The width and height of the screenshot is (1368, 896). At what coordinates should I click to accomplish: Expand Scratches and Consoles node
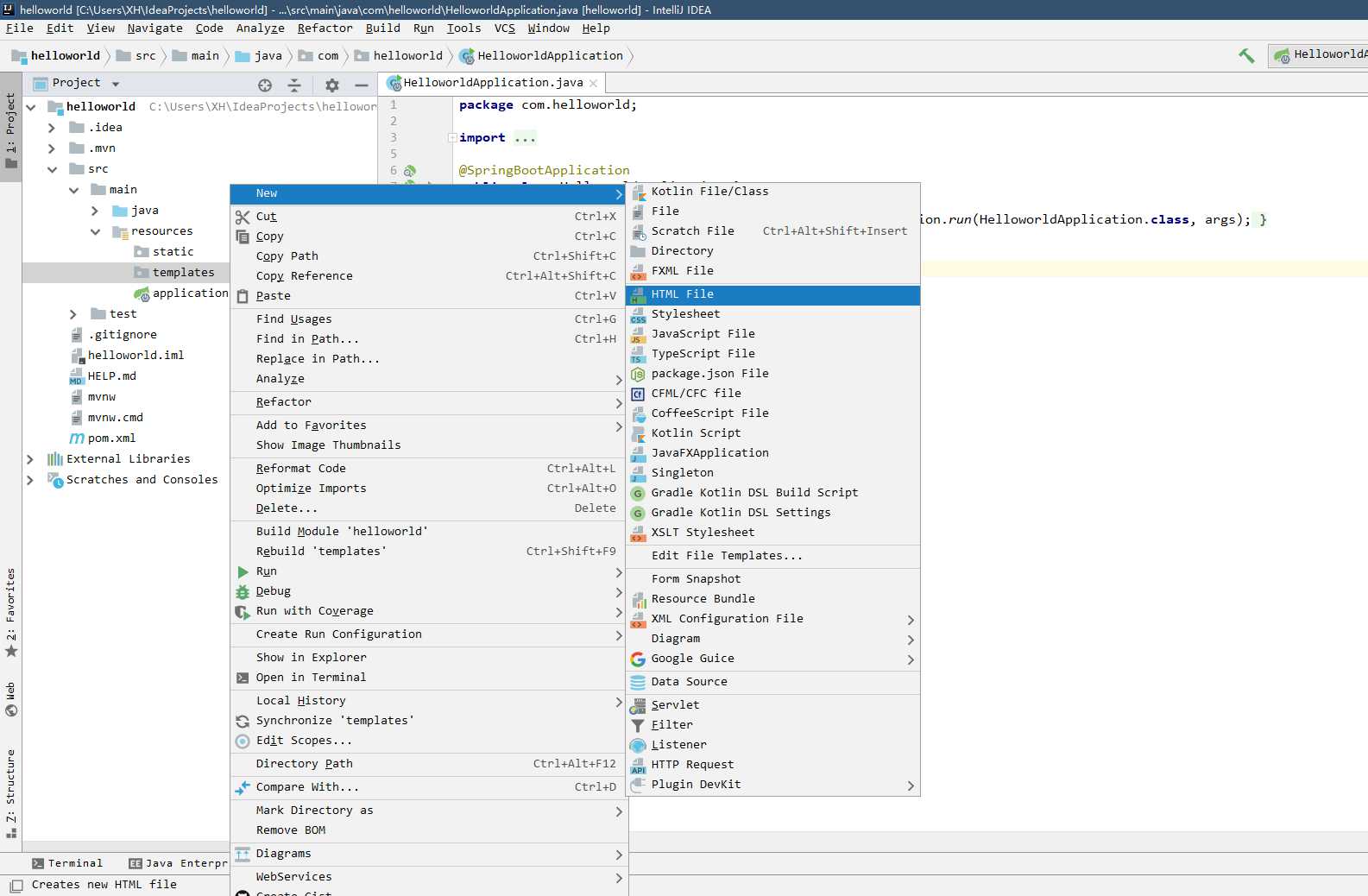(x=30, y=480)
